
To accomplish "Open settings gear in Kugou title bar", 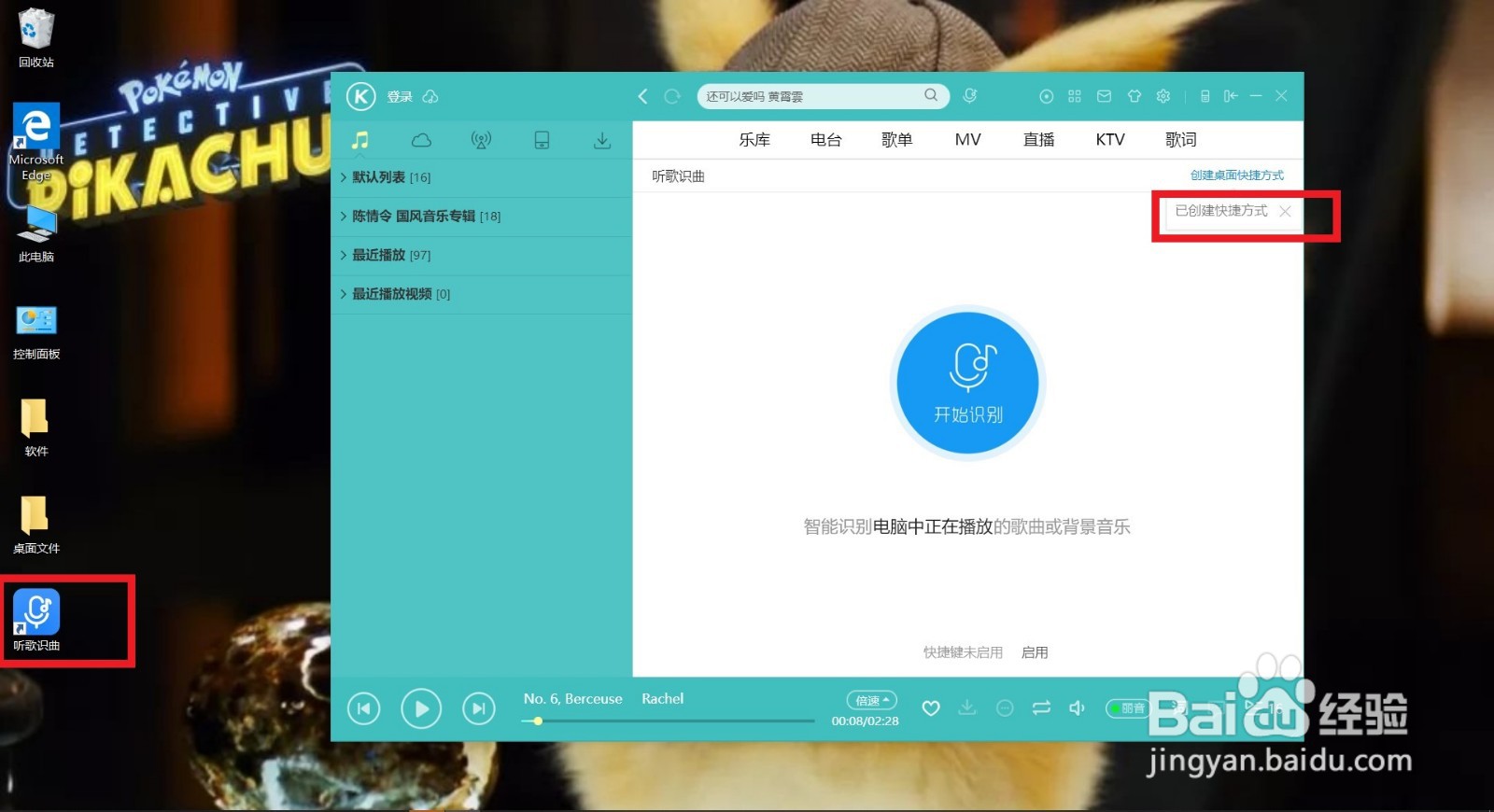I will tap(1163, 96).
